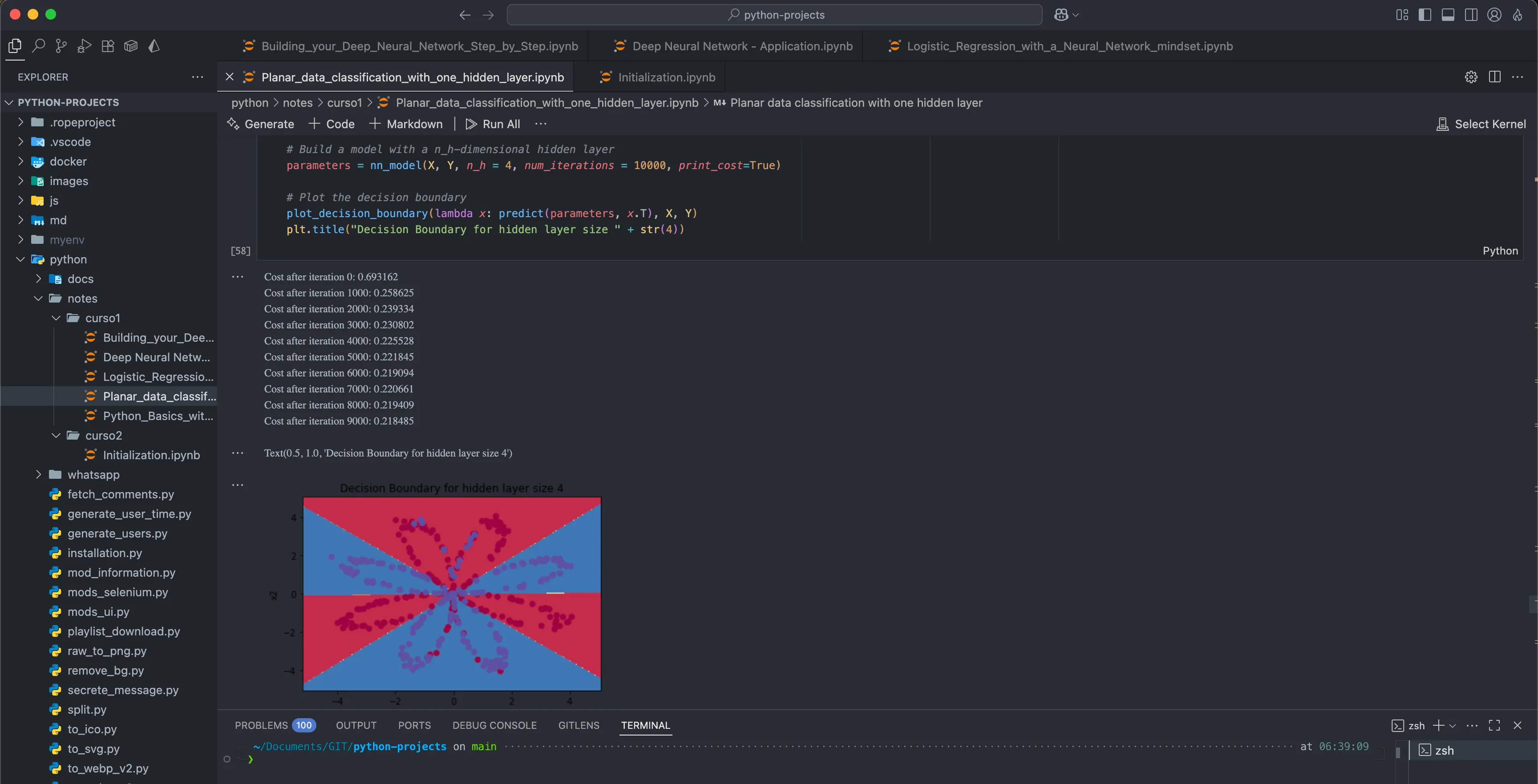Open the Source Control view icon
Viewport: 1538px width, 784px height.
tap(61, 46)
